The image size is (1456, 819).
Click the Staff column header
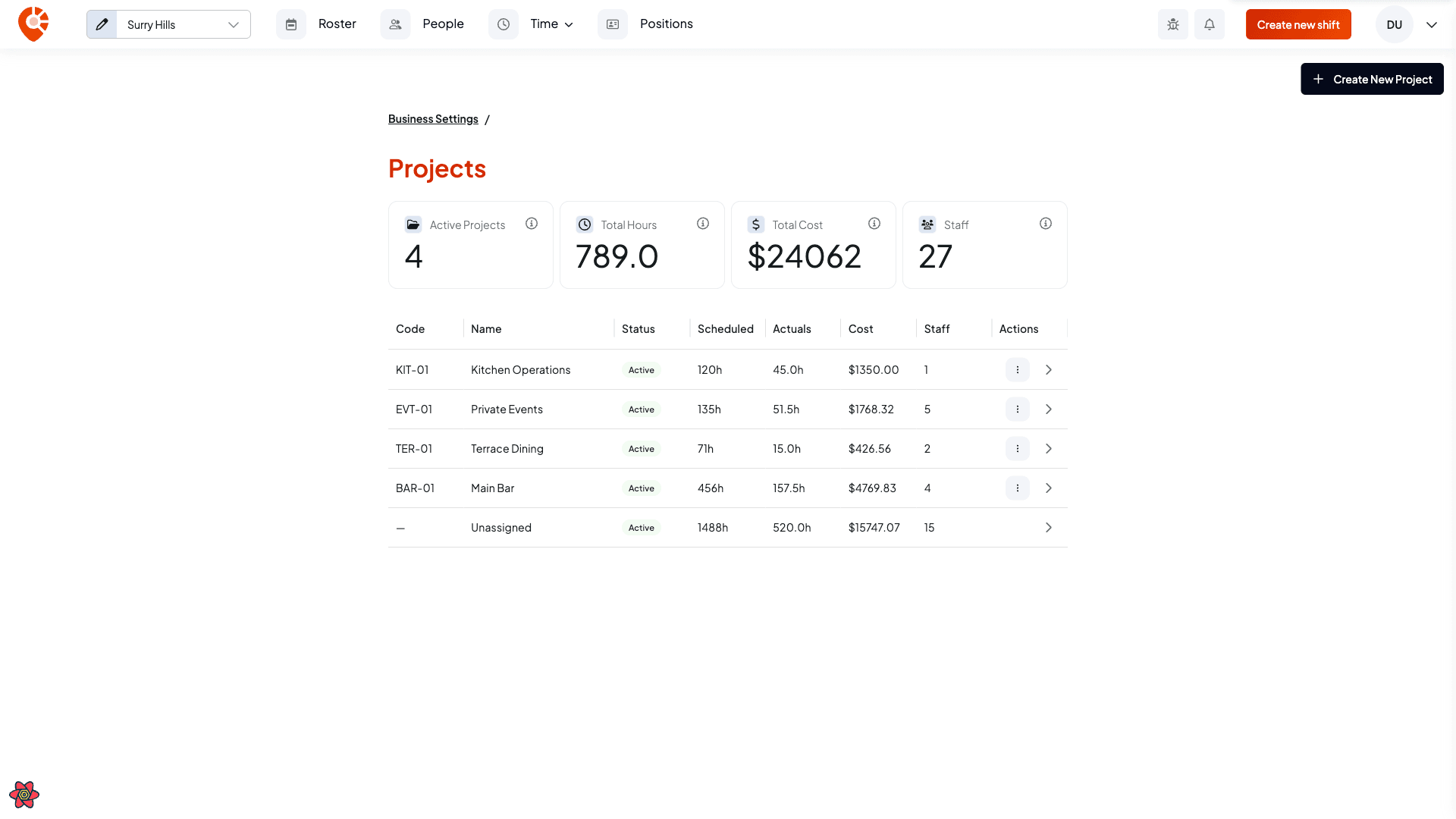coord(937,329)
